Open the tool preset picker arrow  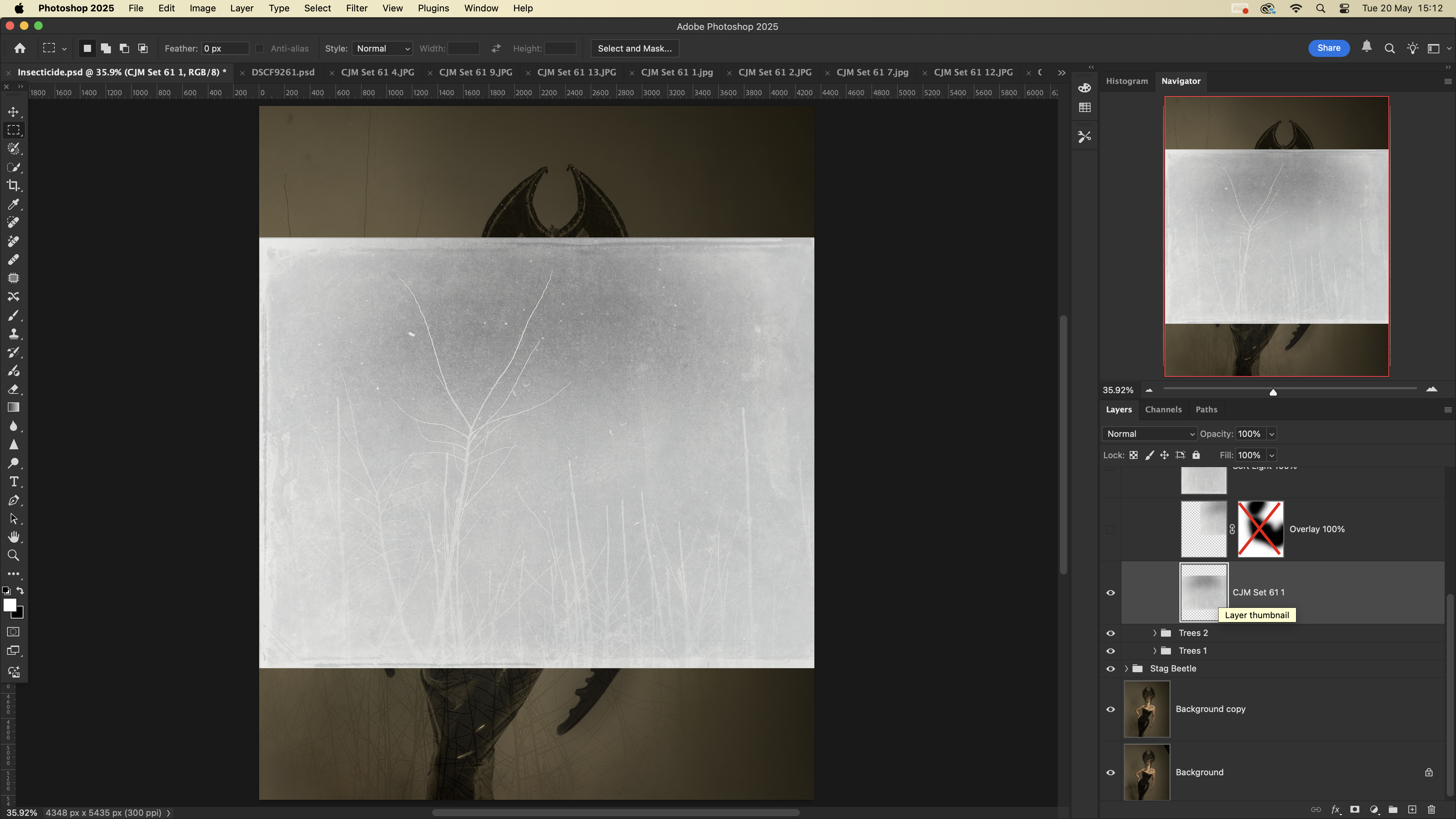click(x=64, y=49)
